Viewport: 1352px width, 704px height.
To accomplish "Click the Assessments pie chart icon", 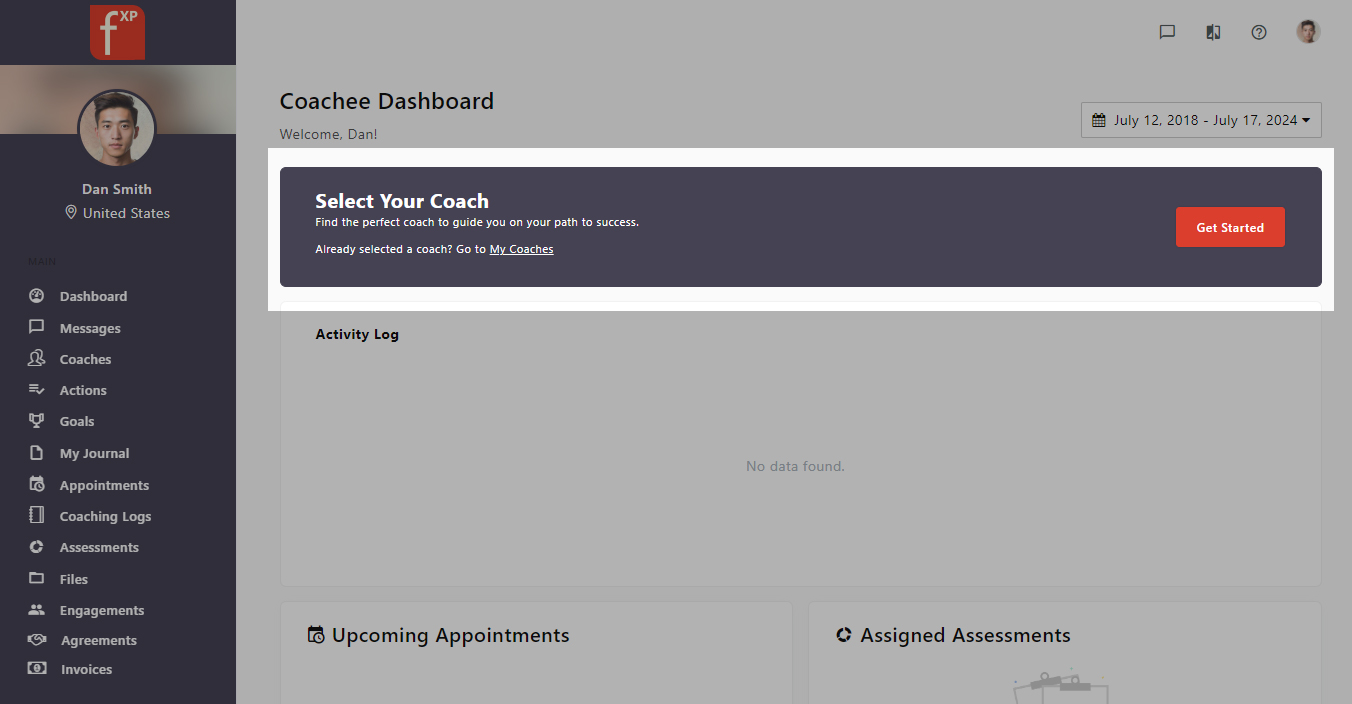I will (37, 547).
